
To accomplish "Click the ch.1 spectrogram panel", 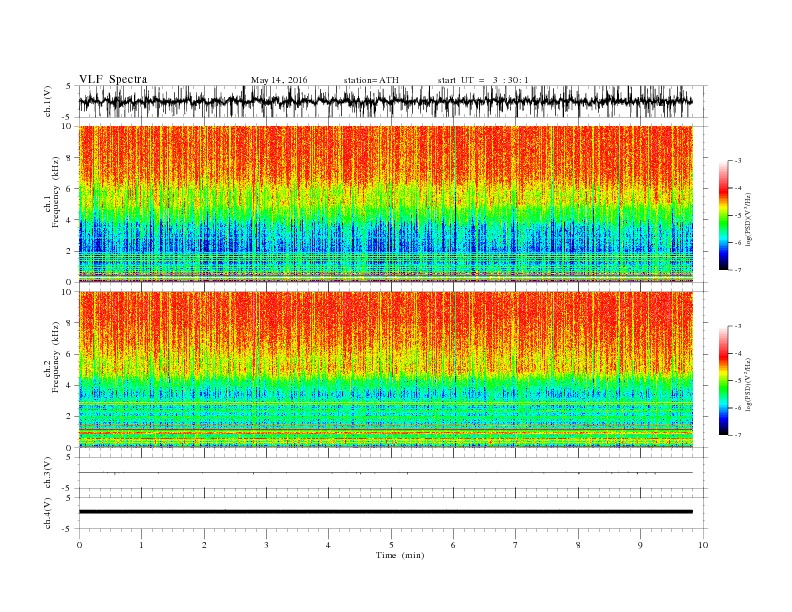I will pos(386,204).
